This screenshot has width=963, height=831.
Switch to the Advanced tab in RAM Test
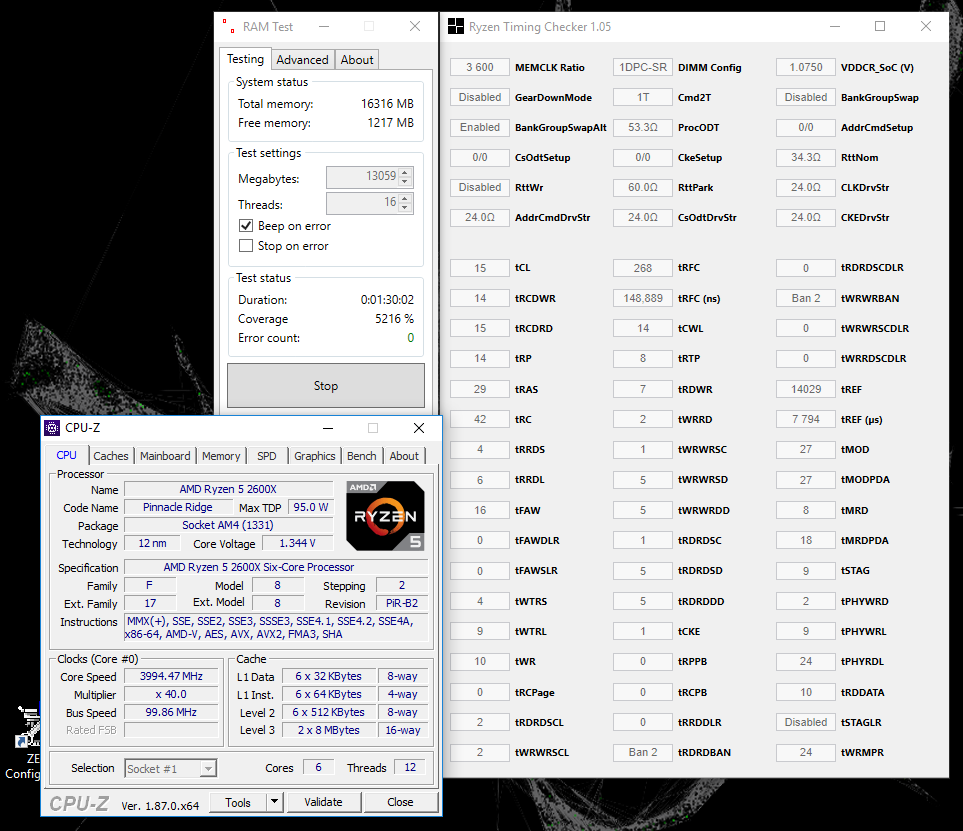[x=302, y=59]
